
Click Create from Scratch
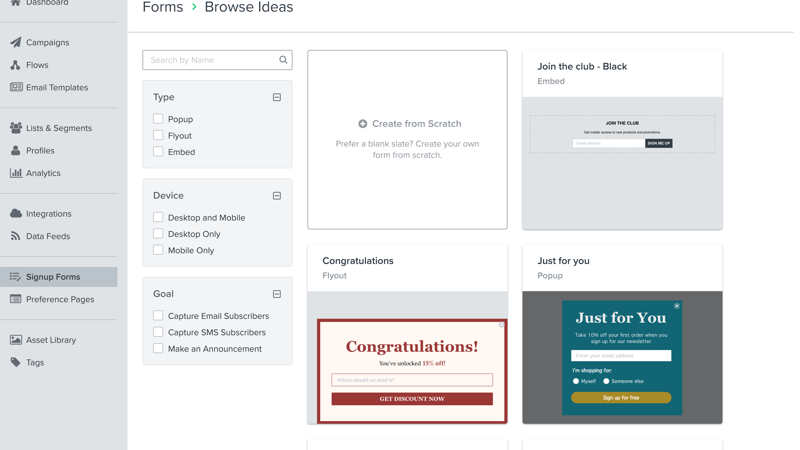pyautogui.click(x=408, y=124)
